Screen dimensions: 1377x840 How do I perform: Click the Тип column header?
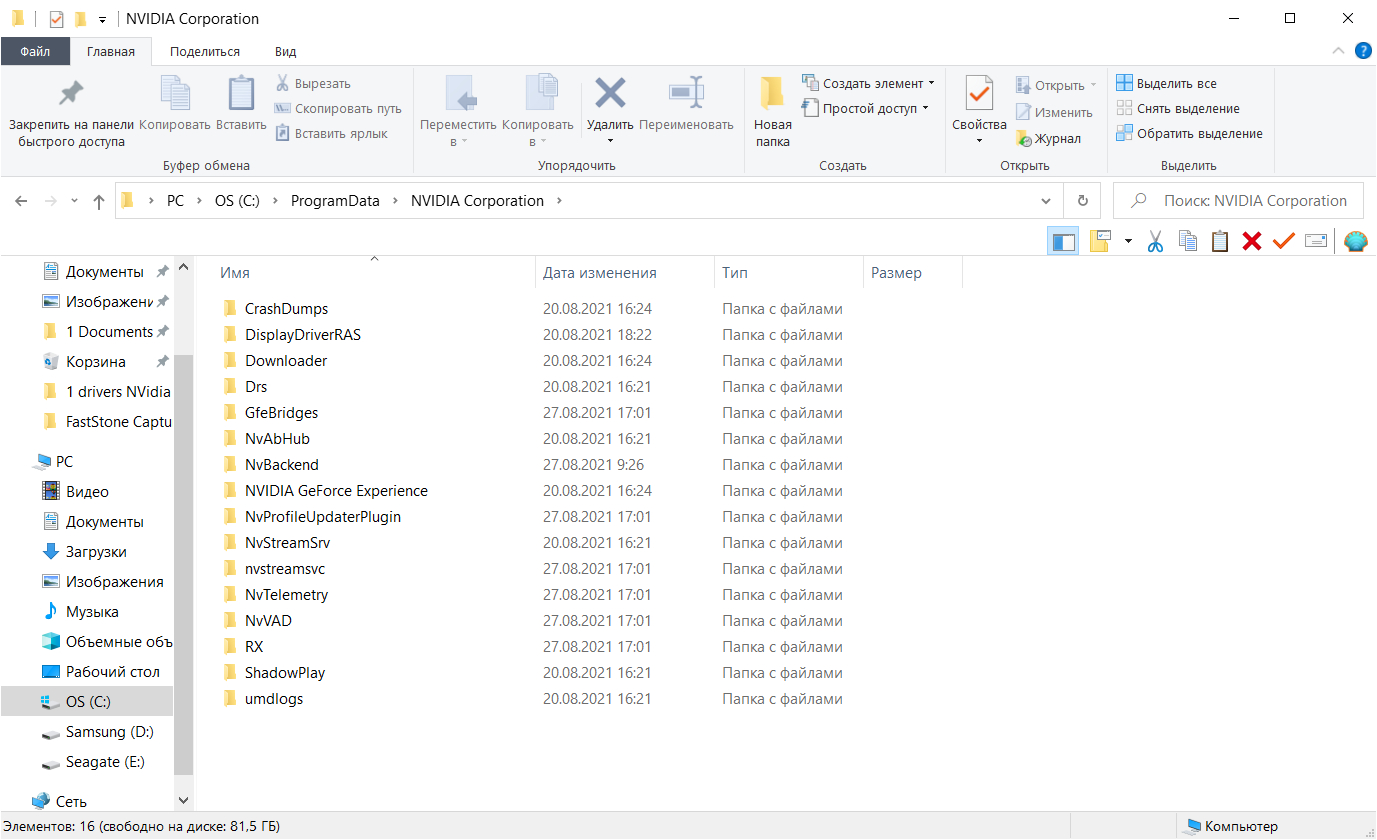pyautogui.click(x=788, y=272)
